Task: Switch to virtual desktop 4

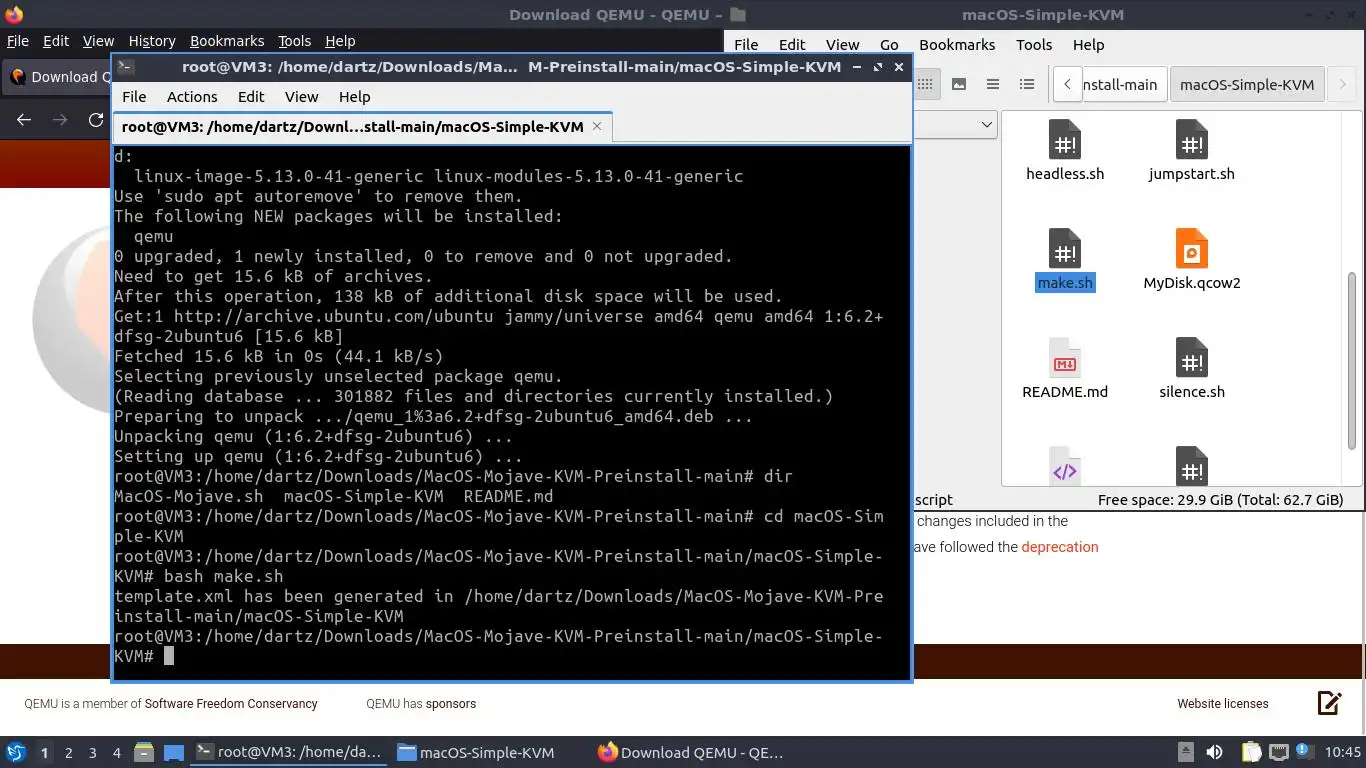Action: 116,753
